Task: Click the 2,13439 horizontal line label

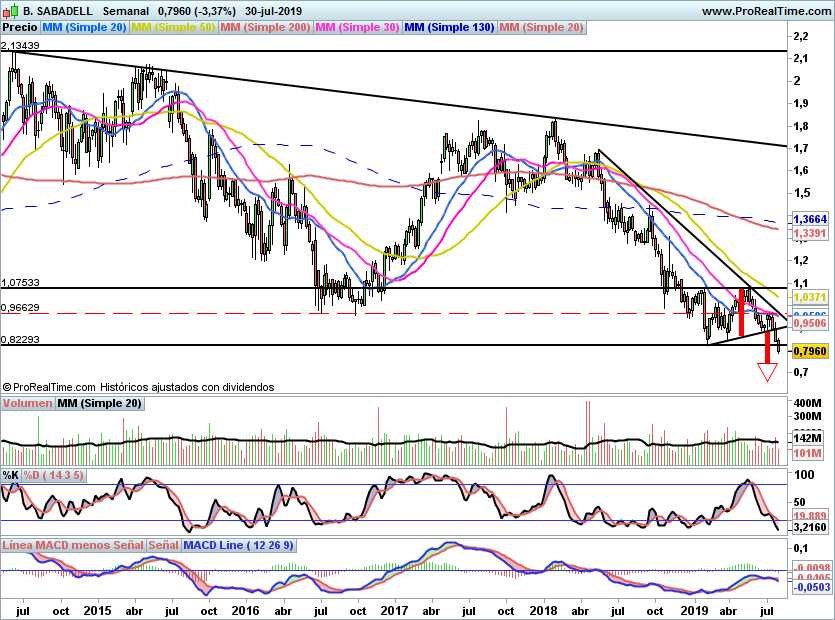Action: coord(20,45)
